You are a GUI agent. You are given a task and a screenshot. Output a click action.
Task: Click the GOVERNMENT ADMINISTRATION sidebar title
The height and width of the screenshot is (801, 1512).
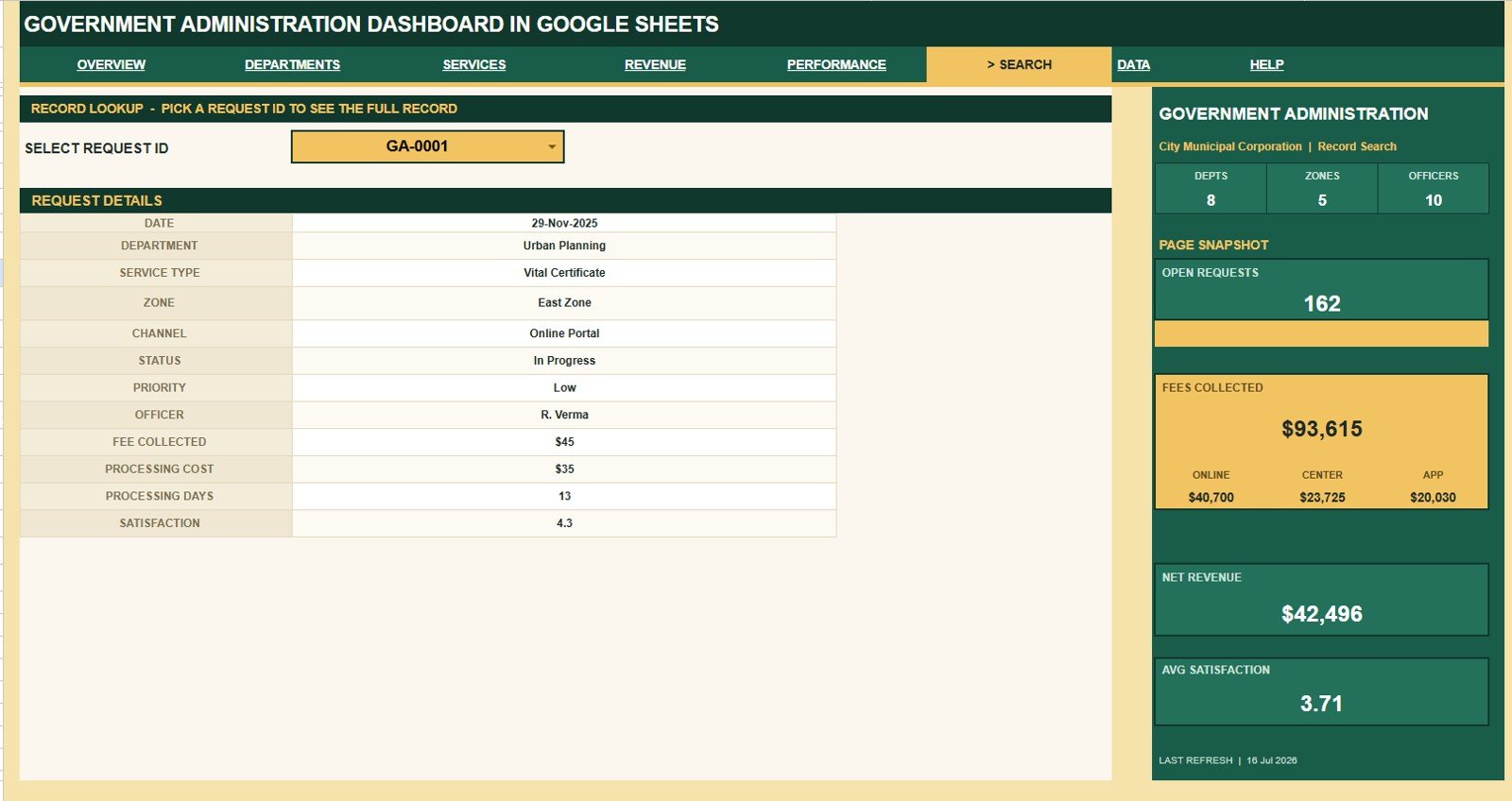click(1294, 113)
